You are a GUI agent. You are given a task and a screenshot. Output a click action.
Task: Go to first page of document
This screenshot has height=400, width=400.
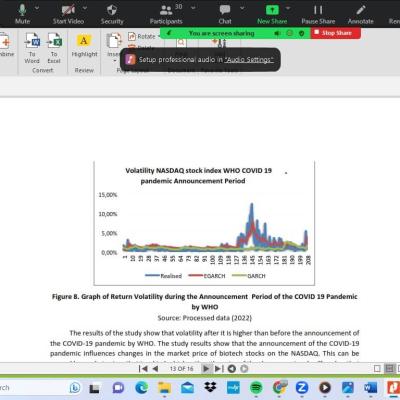click(x=143, y=368)
